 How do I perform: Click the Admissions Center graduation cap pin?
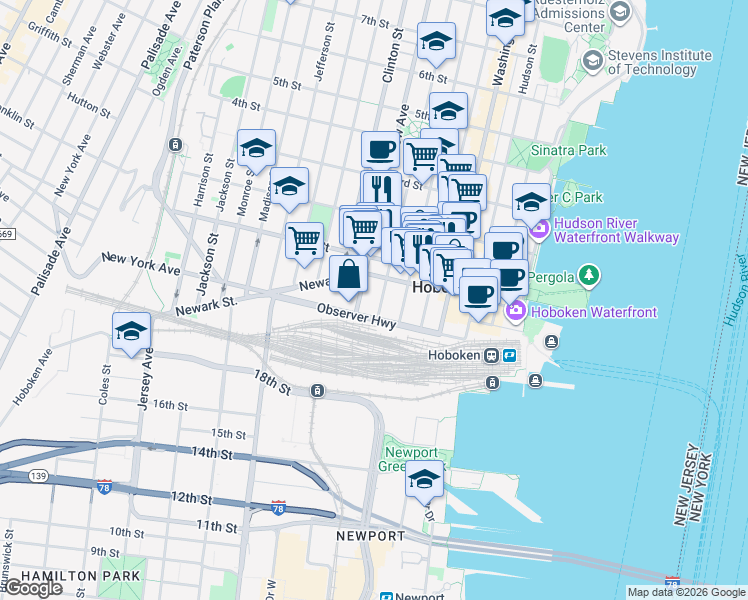[x=620, y=12]
